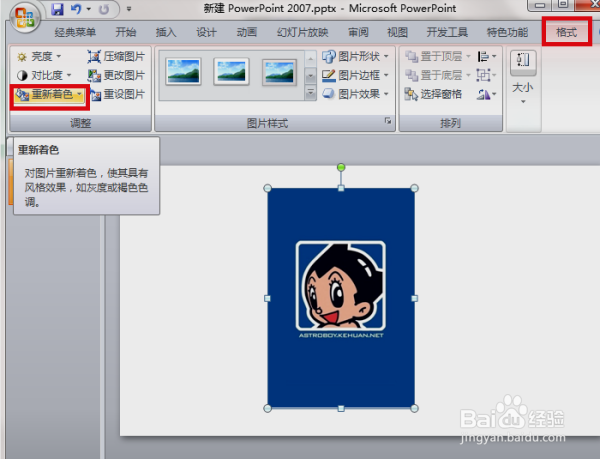Save the presentation with the floppy icon

point(57,9)
